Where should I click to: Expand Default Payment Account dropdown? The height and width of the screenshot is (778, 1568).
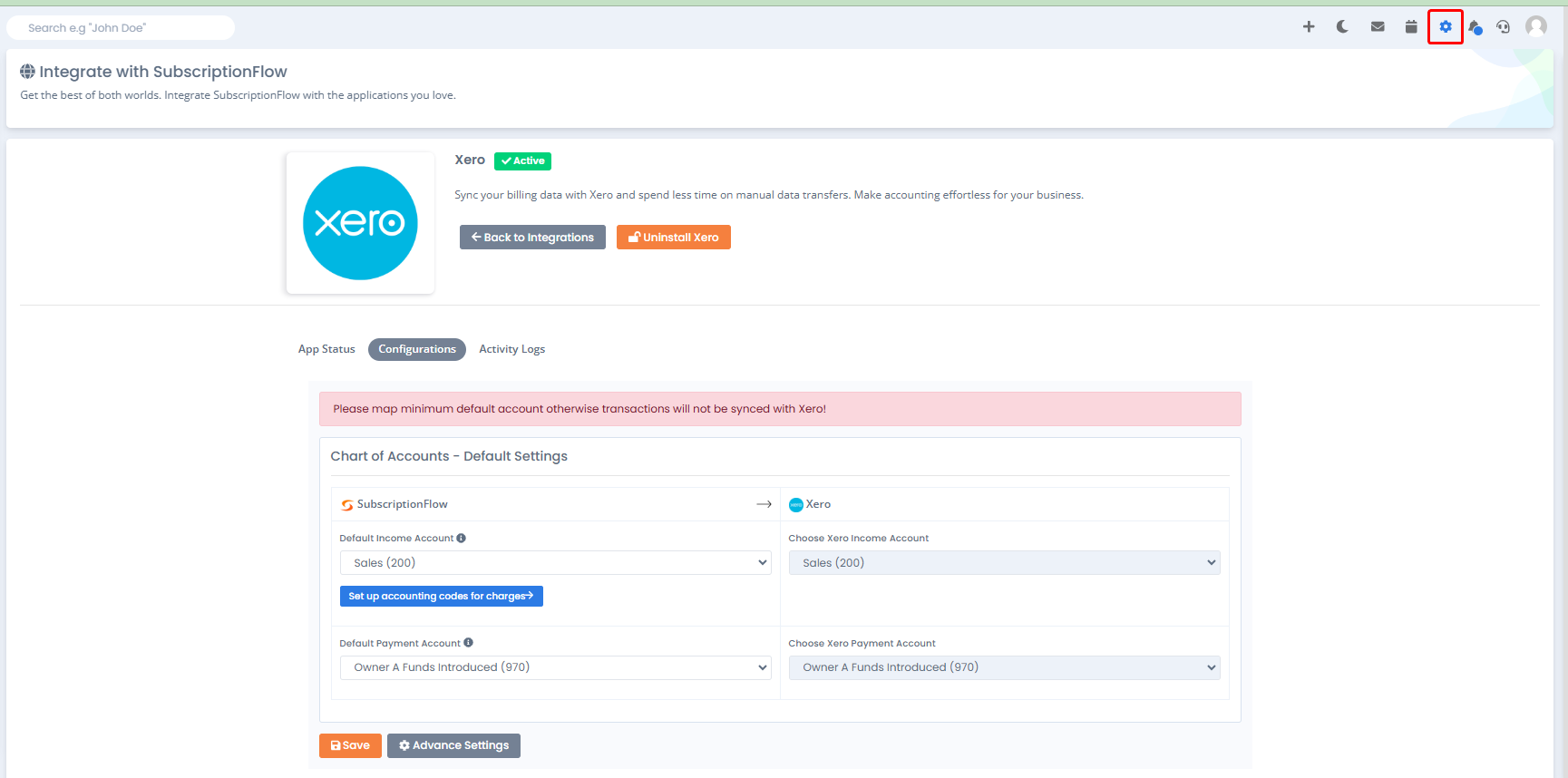coord(556,667)
